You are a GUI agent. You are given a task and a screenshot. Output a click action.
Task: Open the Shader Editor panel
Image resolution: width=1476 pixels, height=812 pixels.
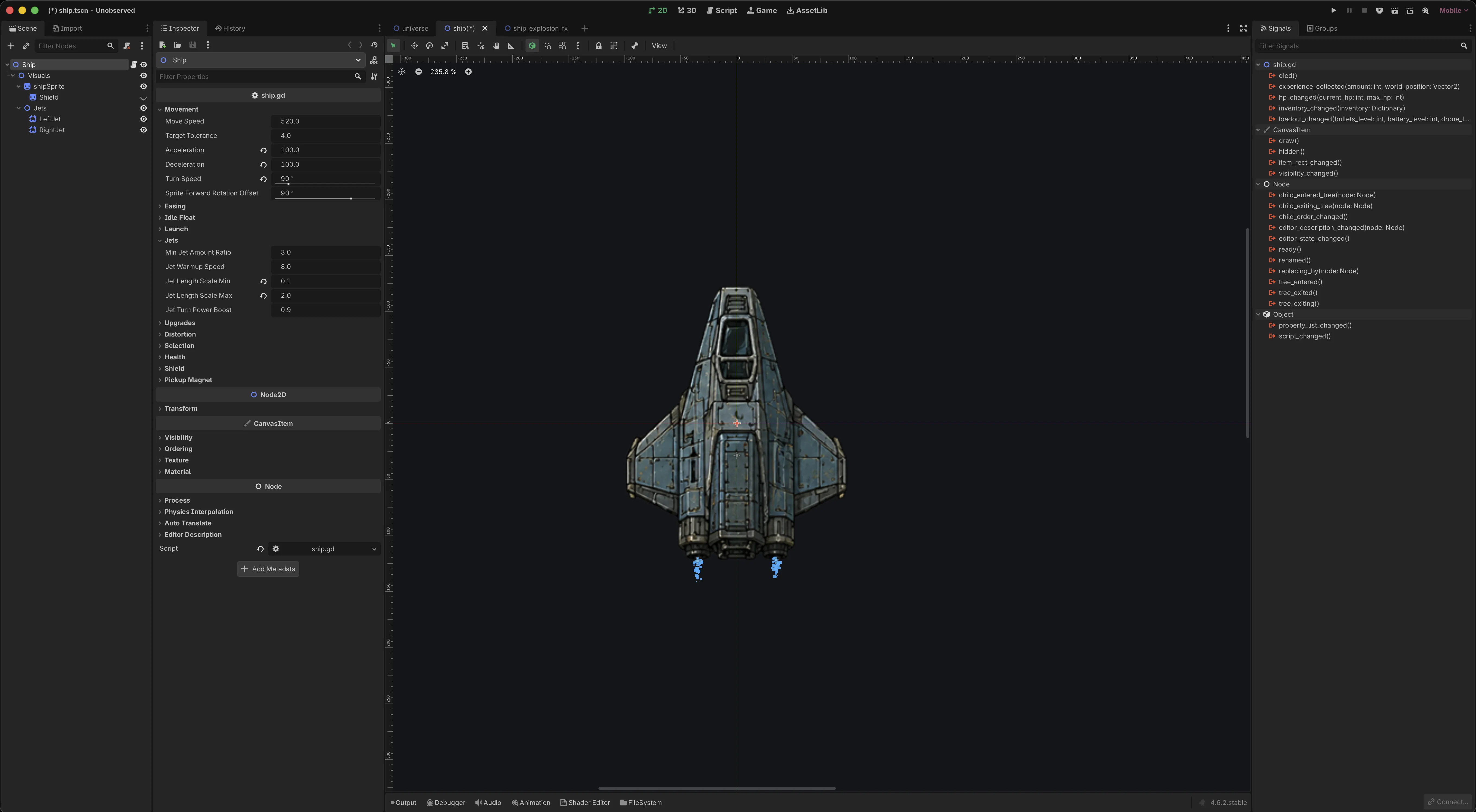pyautogui.click(x=585, y=803)
